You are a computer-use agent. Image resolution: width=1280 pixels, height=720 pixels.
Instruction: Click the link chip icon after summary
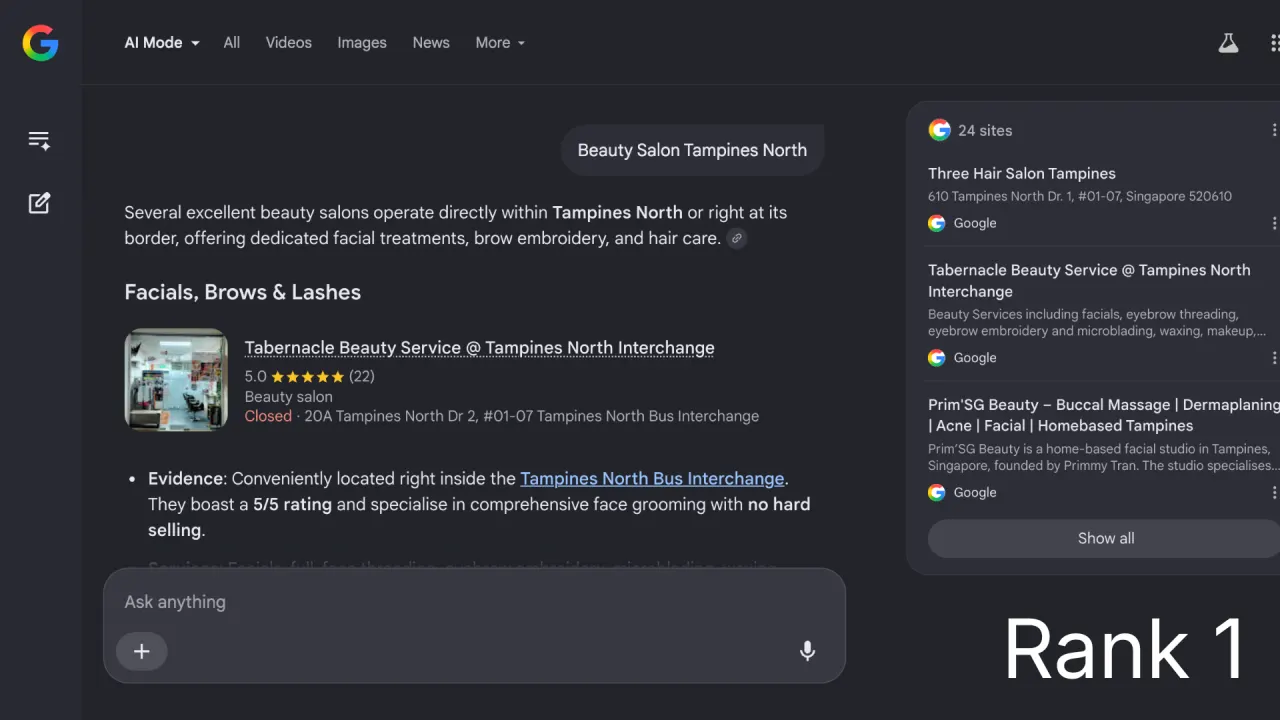tap(737, 238)
